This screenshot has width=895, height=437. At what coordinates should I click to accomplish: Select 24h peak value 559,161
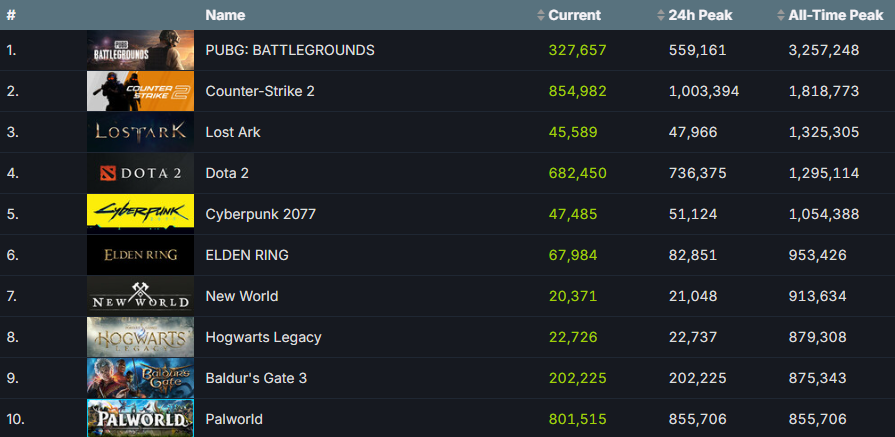(698, 50)
